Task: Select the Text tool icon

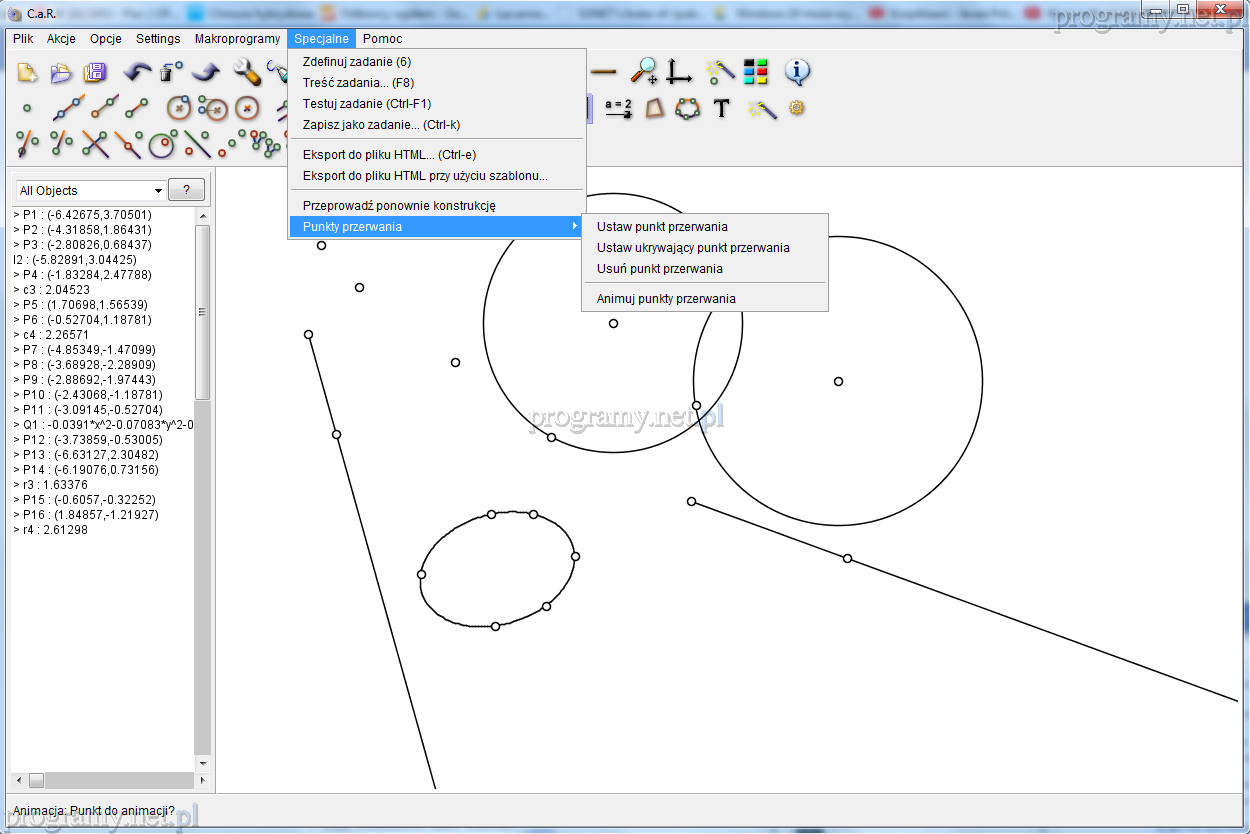Action: [x=721, y=108]
